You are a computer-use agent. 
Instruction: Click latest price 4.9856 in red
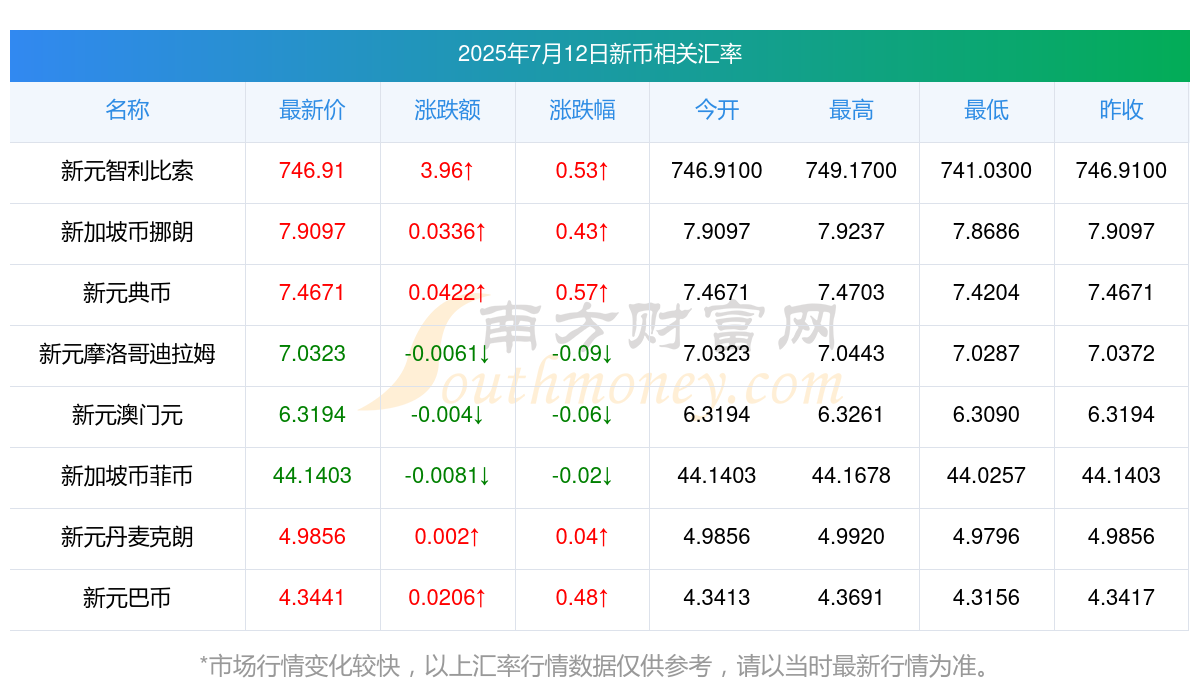pos(312,537)
